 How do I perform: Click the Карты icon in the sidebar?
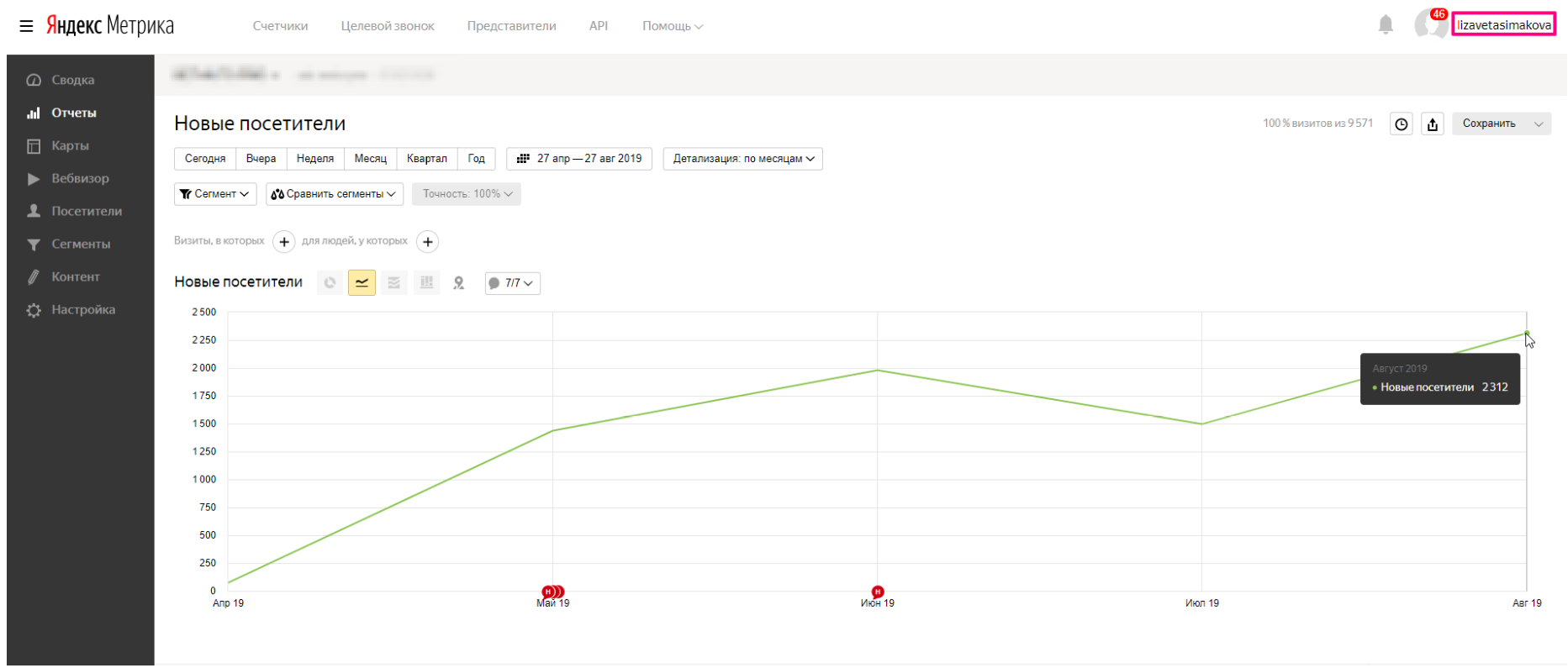point(34,146)
